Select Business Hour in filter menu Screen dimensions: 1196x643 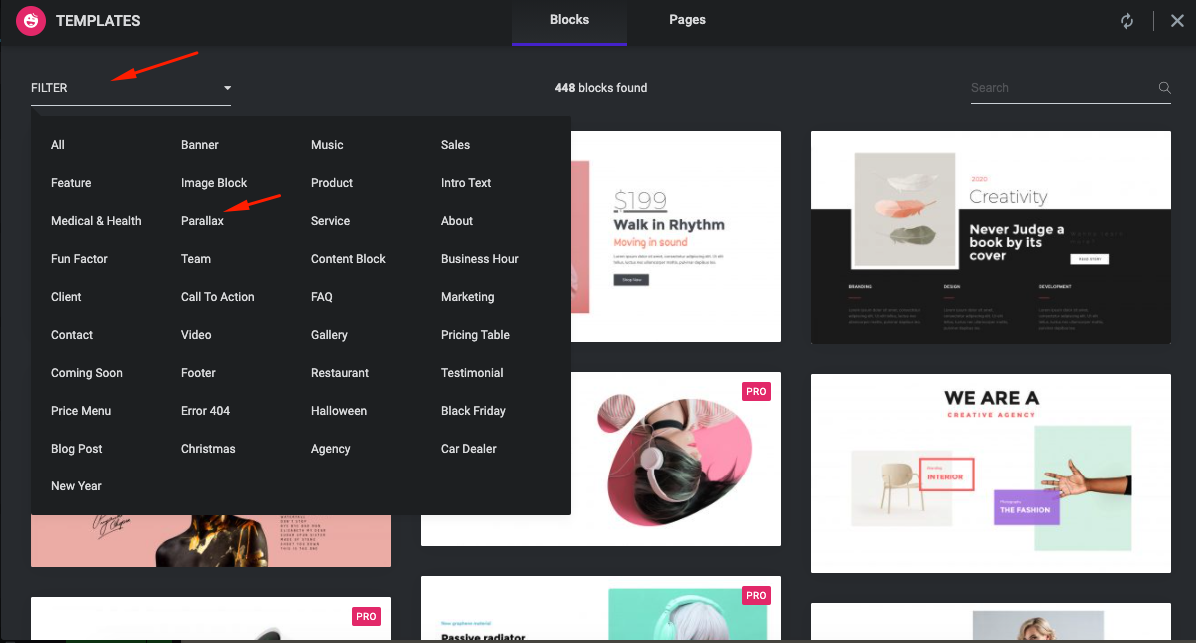click(480, 259)
